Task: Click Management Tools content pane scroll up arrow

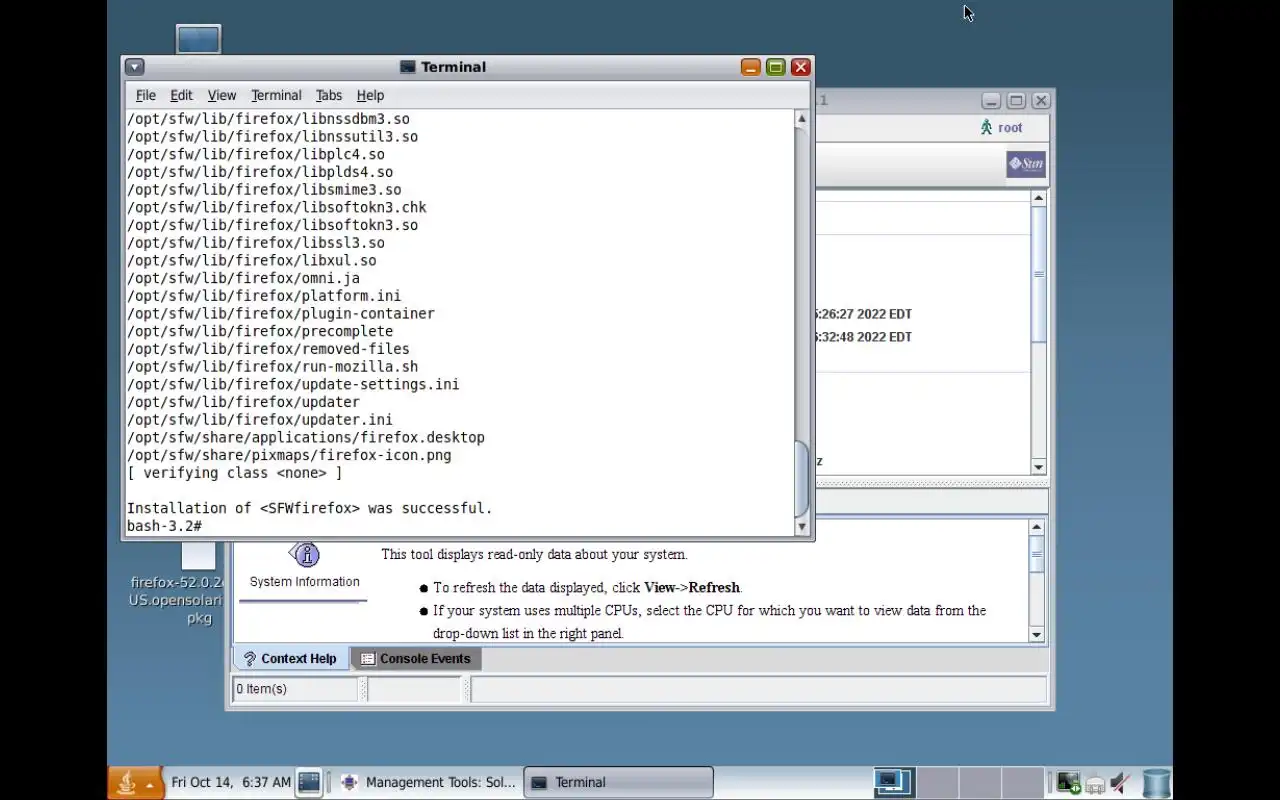Action: [x=1038, y=198]
